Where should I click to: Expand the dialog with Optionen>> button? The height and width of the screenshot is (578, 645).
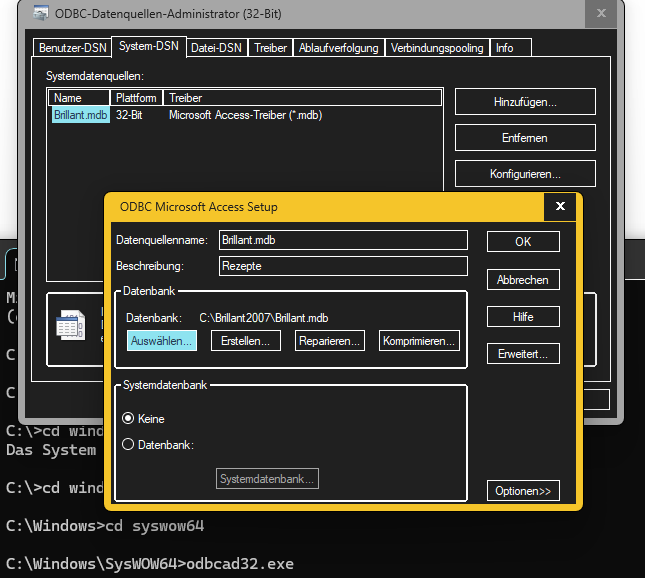[523, 491]
